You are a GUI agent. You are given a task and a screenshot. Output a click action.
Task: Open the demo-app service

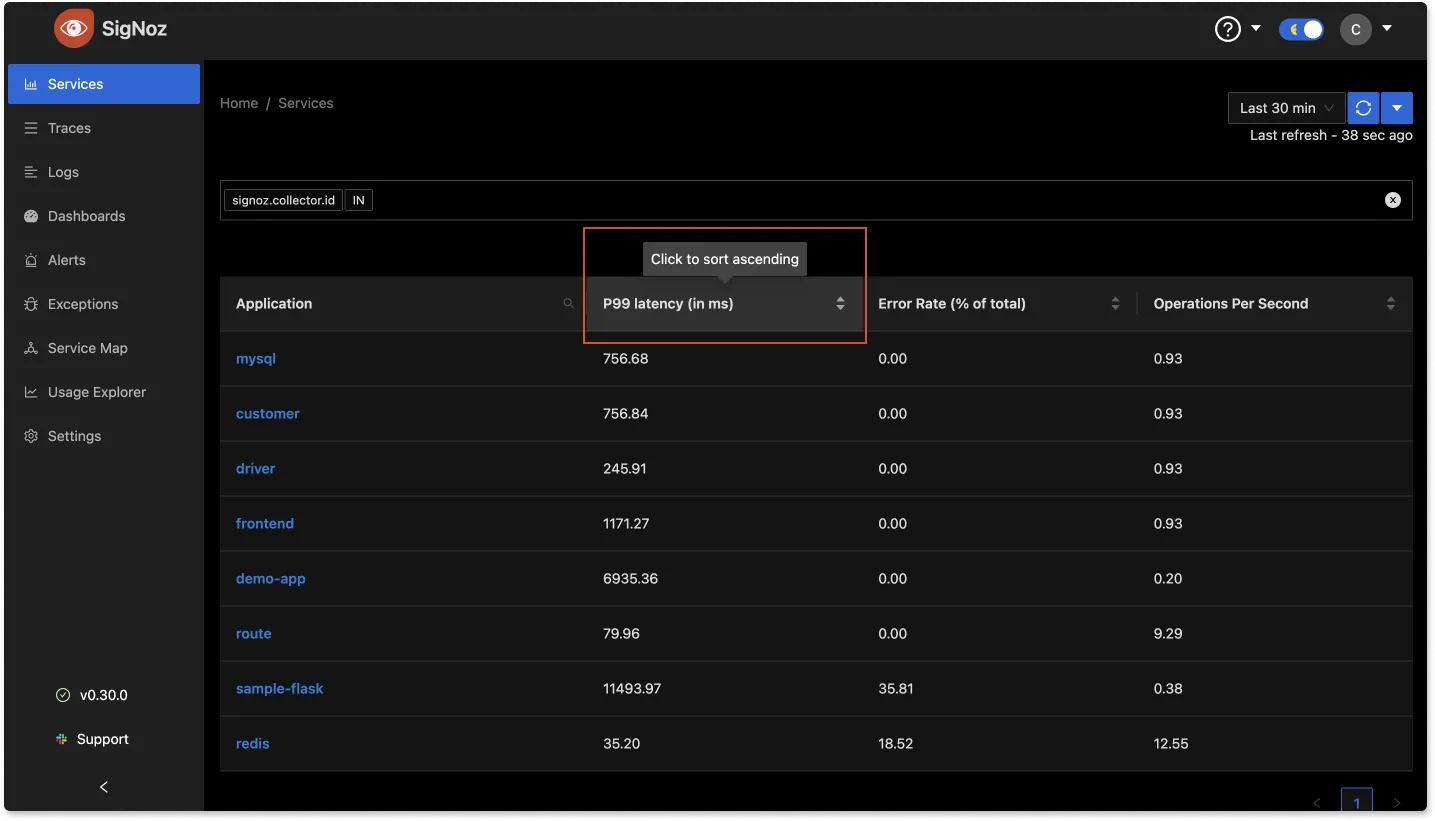[x=271, y=579]
